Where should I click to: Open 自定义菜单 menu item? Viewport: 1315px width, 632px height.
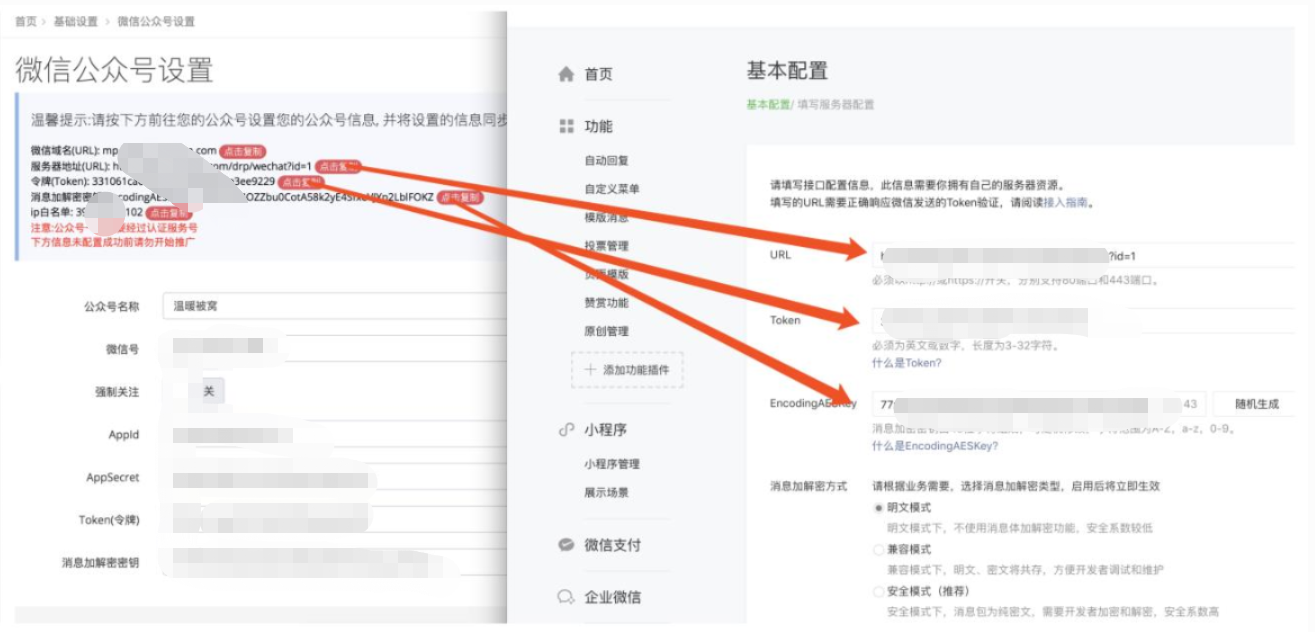pyautogui.click(x=612, y=189)
